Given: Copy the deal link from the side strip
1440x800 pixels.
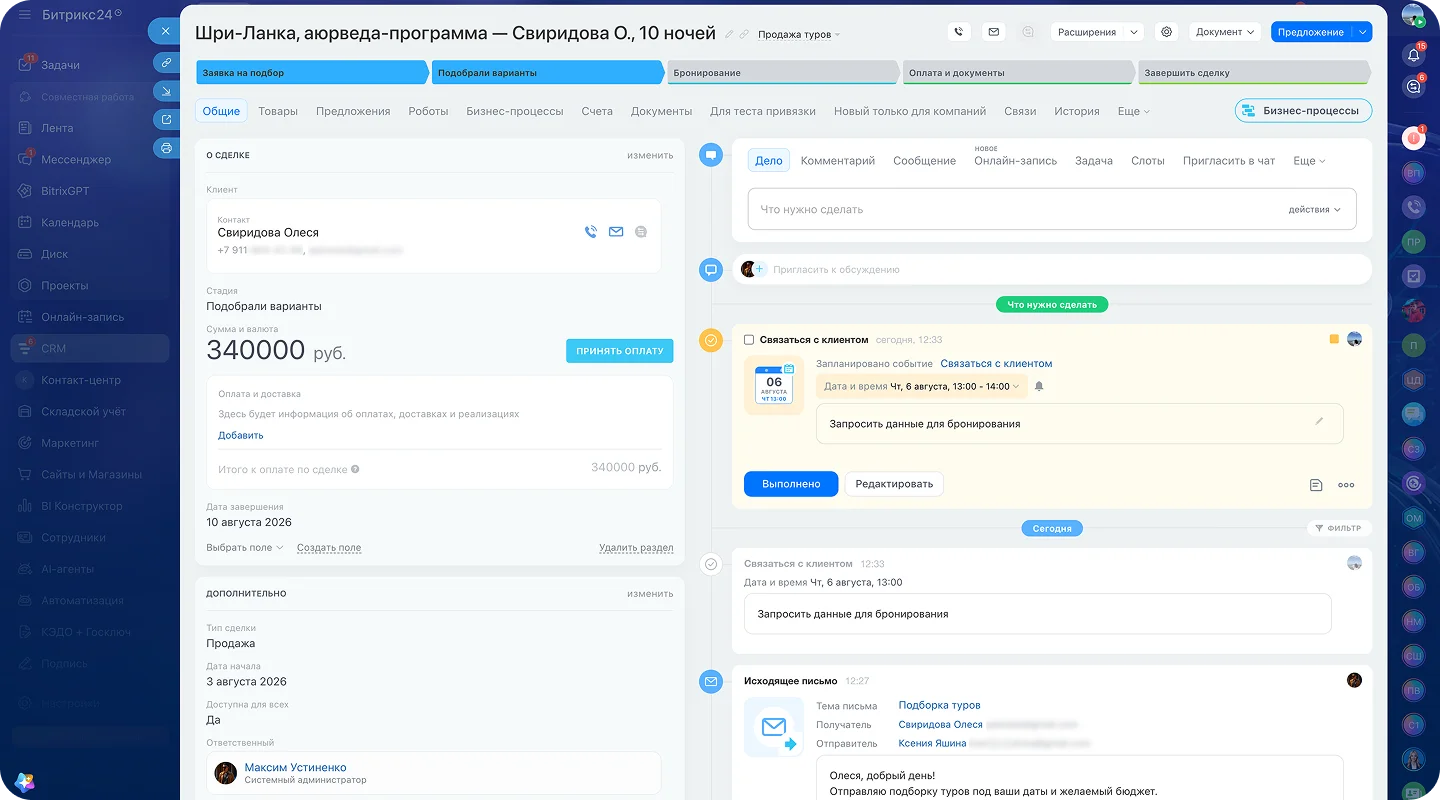Looking at the screenshot, I should 165,63.
